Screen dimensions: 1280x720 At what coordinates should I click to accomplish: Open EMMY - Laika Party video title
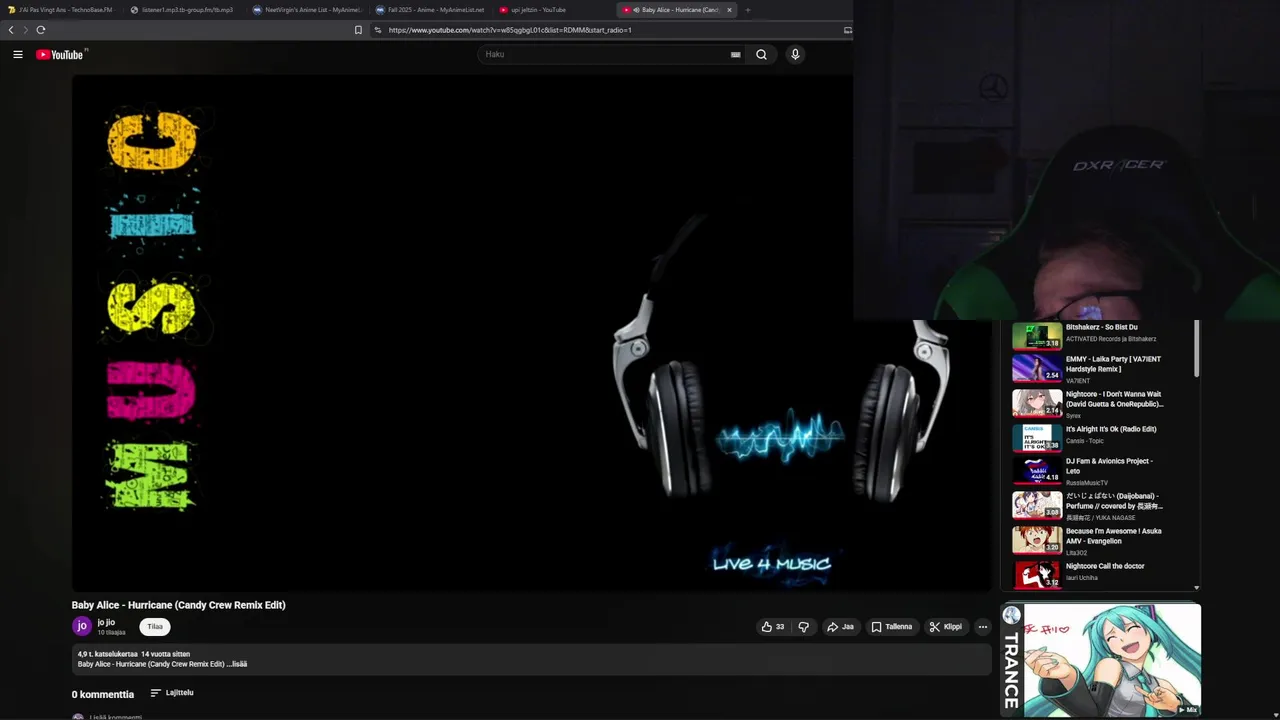click(1113, 364)
